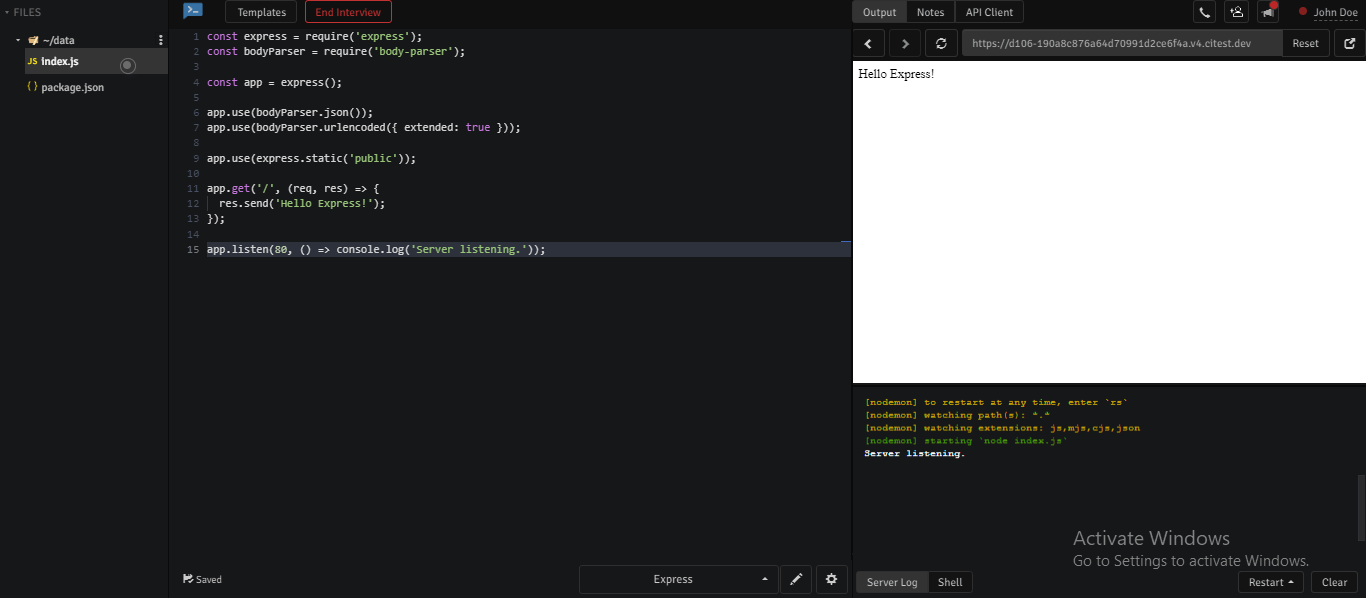Open announcements via the megaphone icon
The image size is (1366, 598).
coord(1267,12)
